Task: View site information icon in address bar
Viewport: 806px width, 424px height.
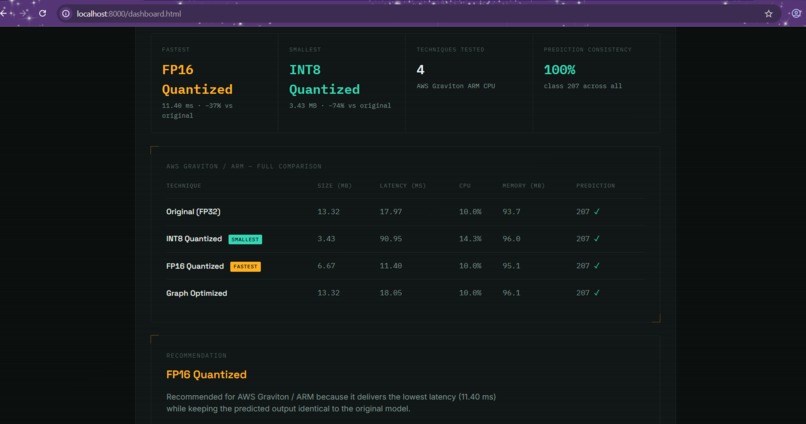Action: pos(66,14)
